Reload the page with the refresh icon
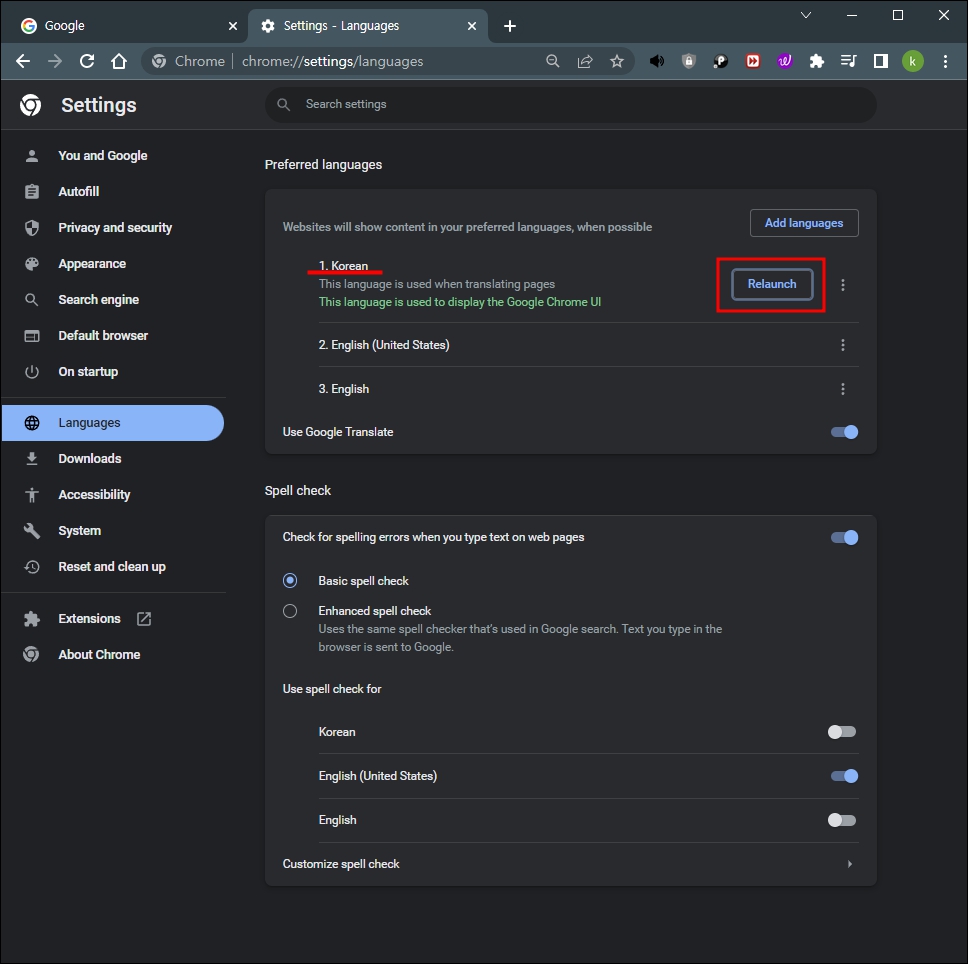The height and width of the screenshot is (964, 968). (87, 61)
